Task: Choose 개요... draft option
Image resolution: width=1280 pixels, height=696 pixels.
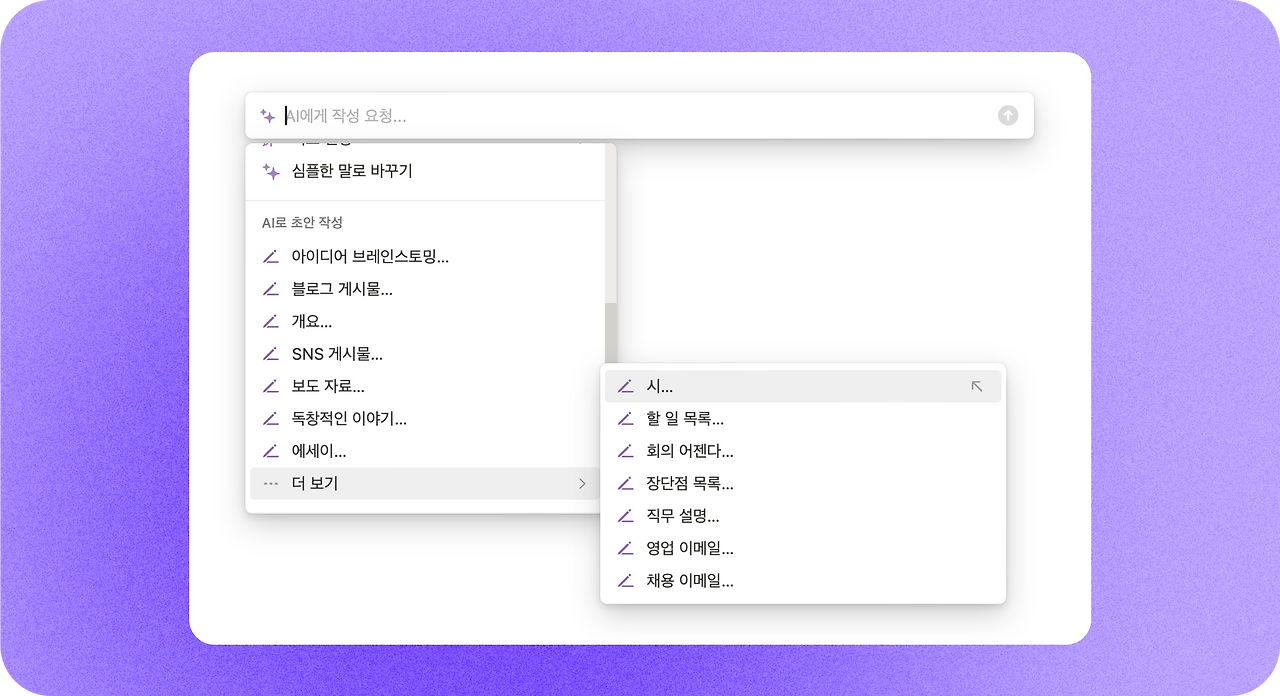Action: click(425, 321)
